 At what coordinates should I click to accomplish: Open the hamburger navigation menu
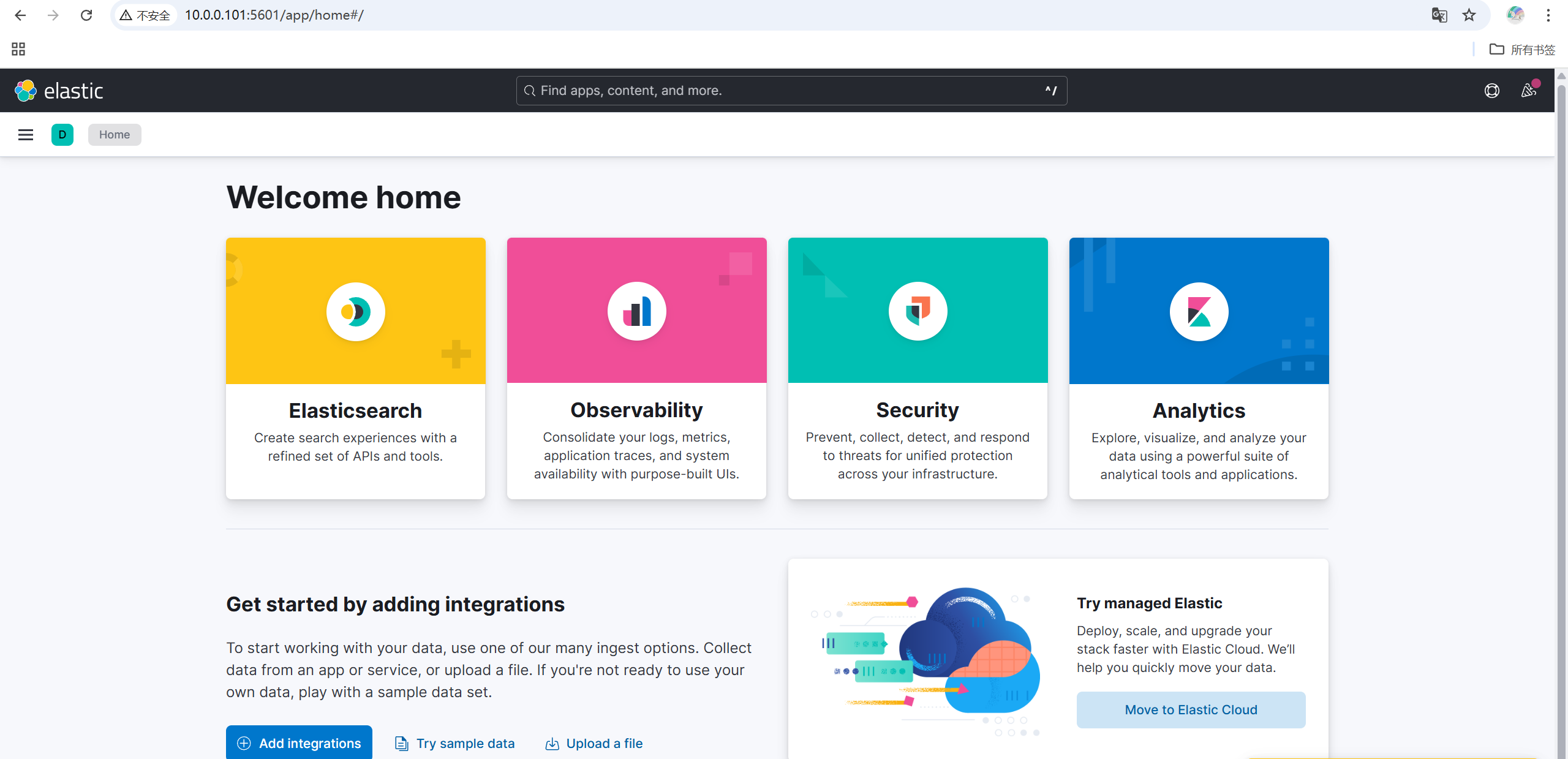(26, 135)
